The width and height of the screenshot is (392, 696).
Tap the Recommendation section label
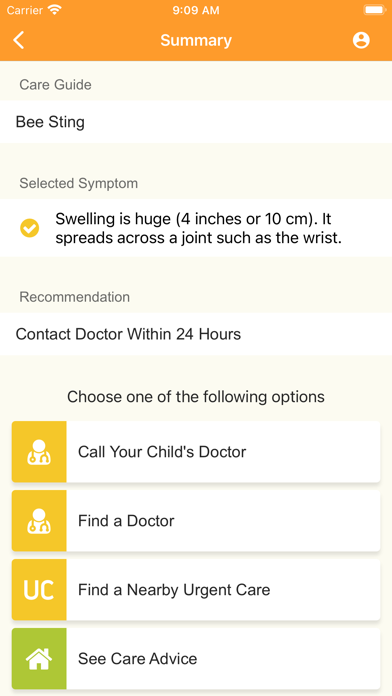pos(75,297)
